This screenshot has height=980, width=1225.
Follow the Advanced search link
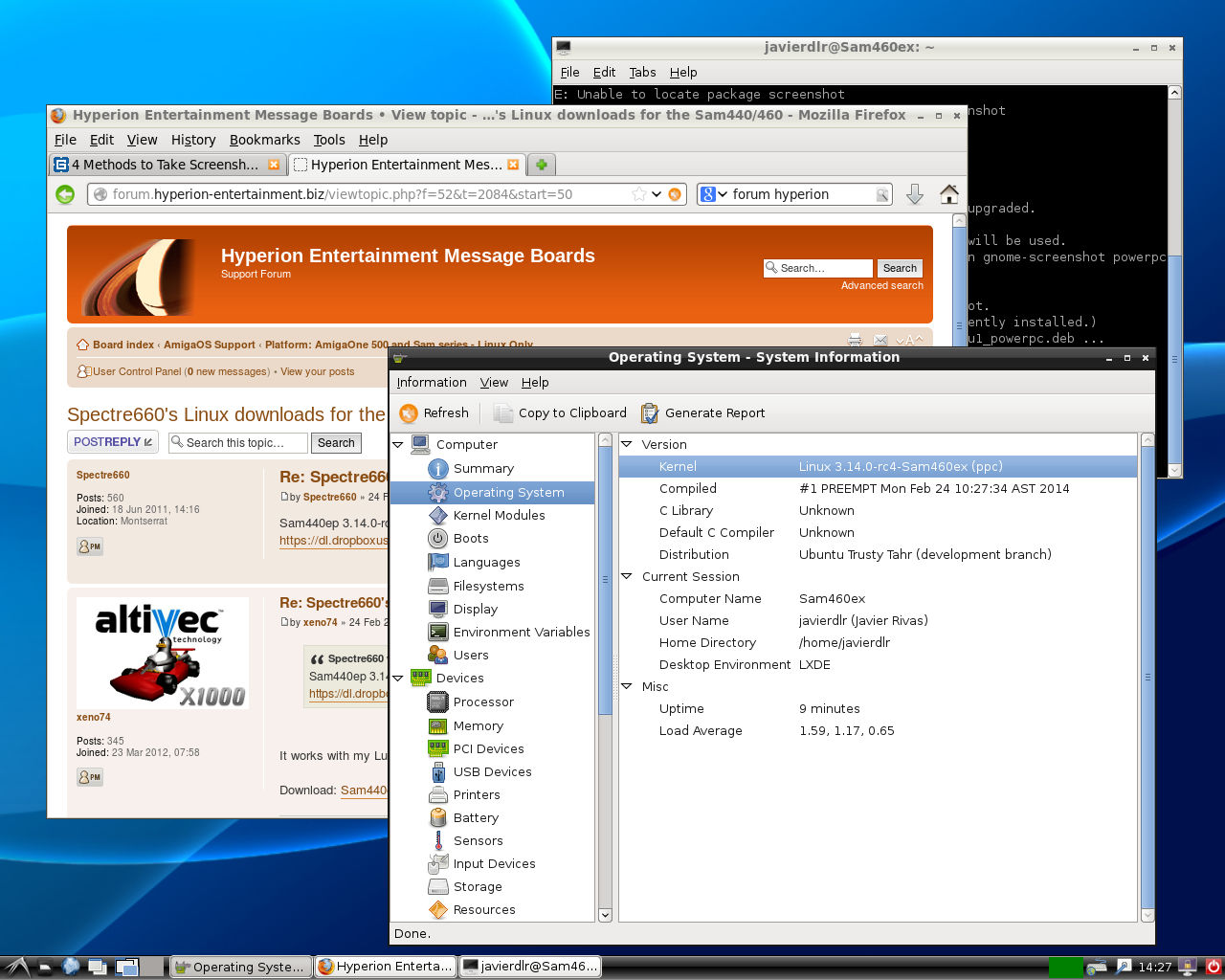881,285
